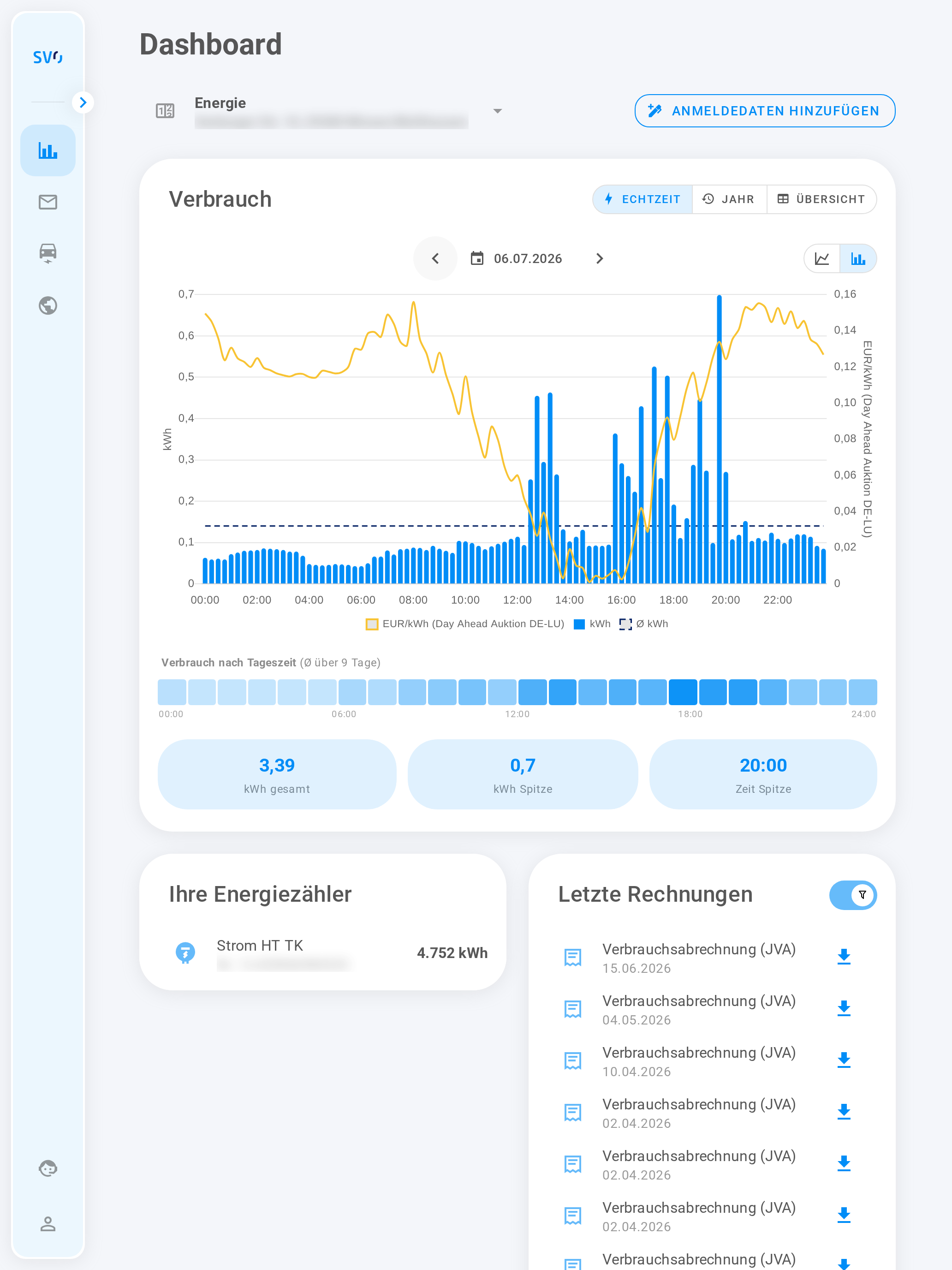Toggle the Ø kWh legend entry
This screenshot has height=1270, width=952.
(x=644, y=624)
